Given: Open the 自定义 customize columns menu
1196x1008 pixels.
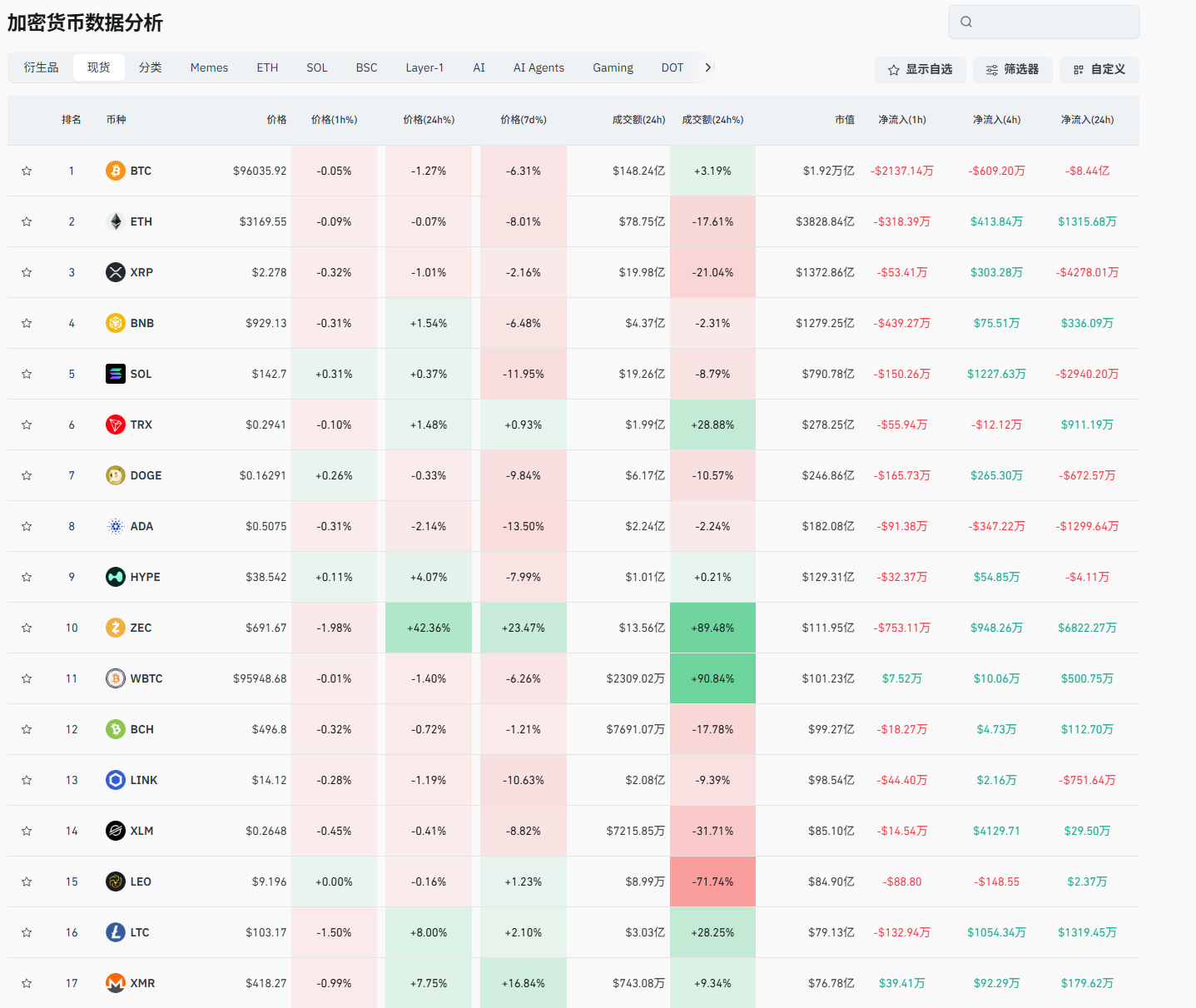Looking at the screenshot, I should pos(1099,70).
